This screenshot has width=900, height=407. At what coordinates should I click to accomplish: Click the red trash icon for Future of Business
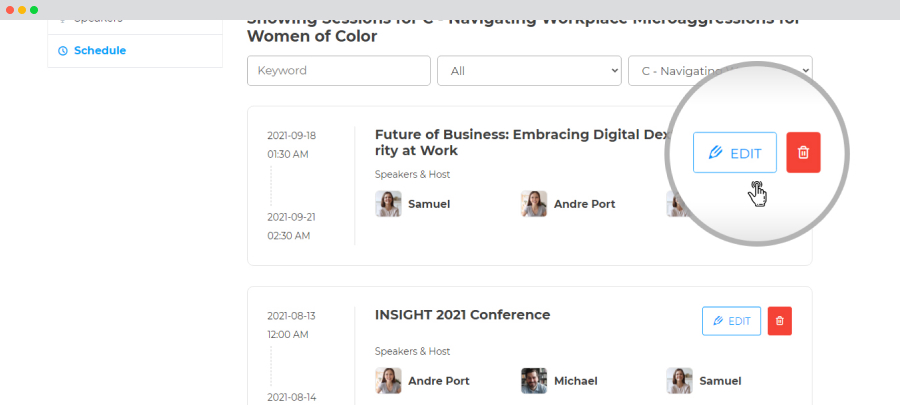803,152
